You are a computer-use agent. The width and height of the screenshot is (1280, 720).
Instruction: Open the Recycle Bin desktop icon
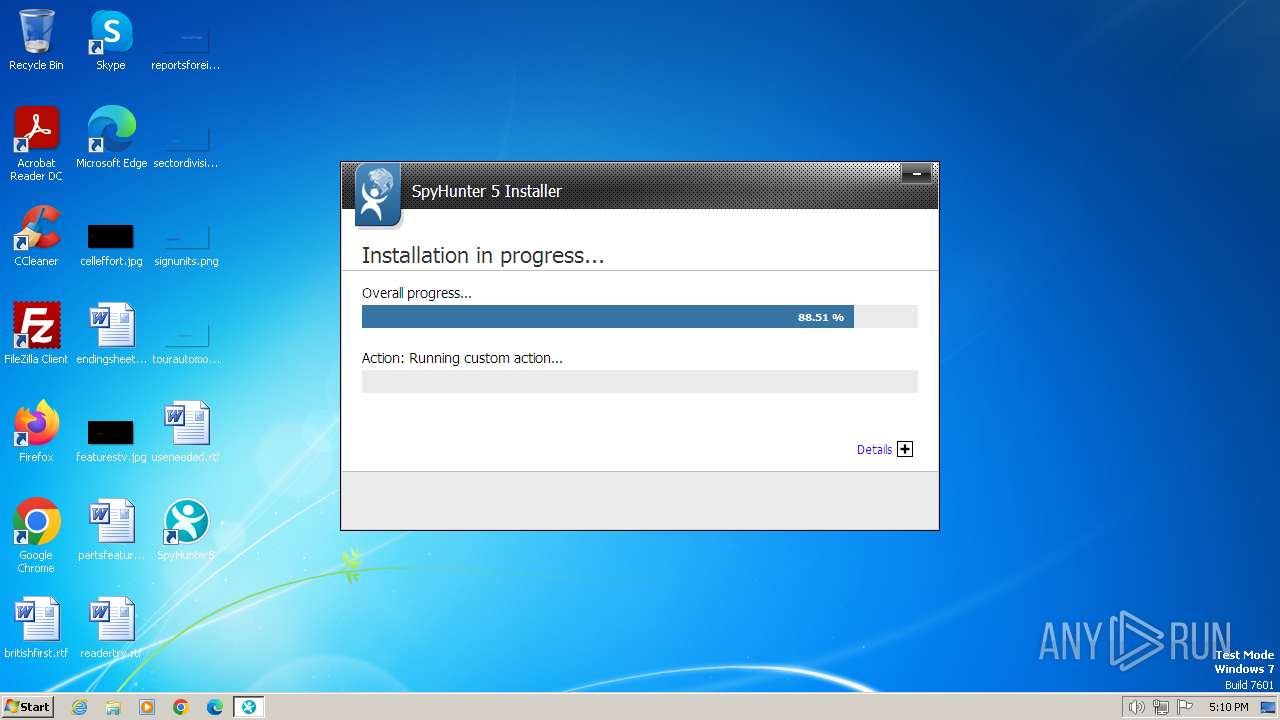tap(36, 40)
